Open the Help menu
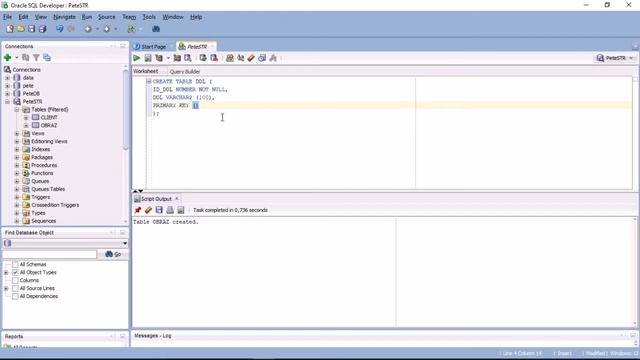Image resolution: width=640 pixels, height=360 pixels. coord(196,17)
